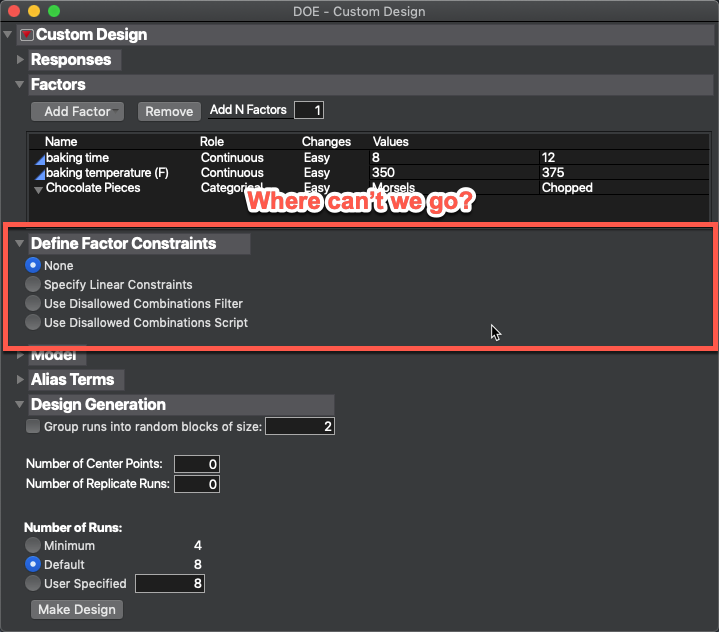Collapse the Define Factor Constraints section
This screenshot has width=719, height=632.
tap(19, 244)
